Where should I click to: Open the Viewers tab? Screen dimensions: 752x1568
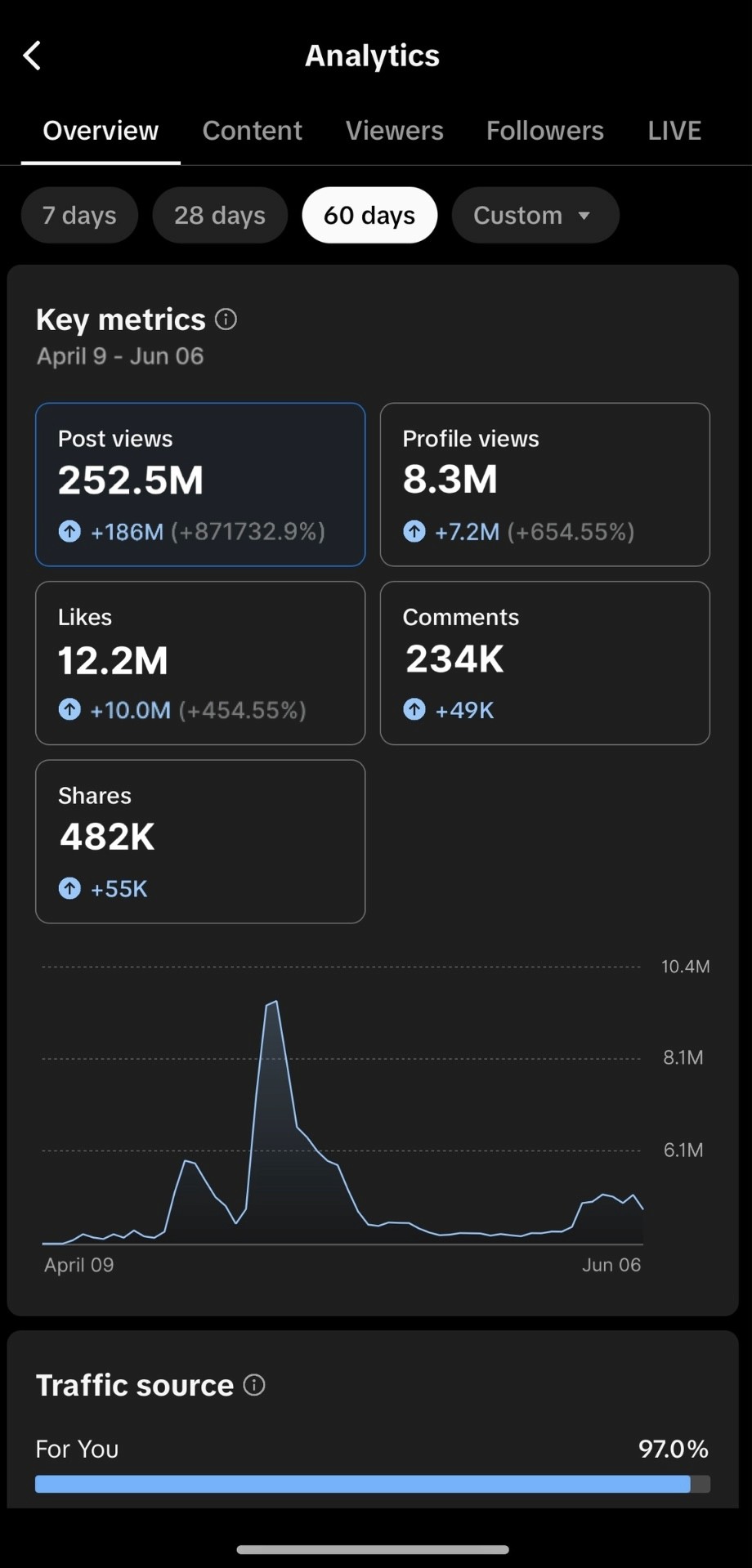[x=395, y=131]
